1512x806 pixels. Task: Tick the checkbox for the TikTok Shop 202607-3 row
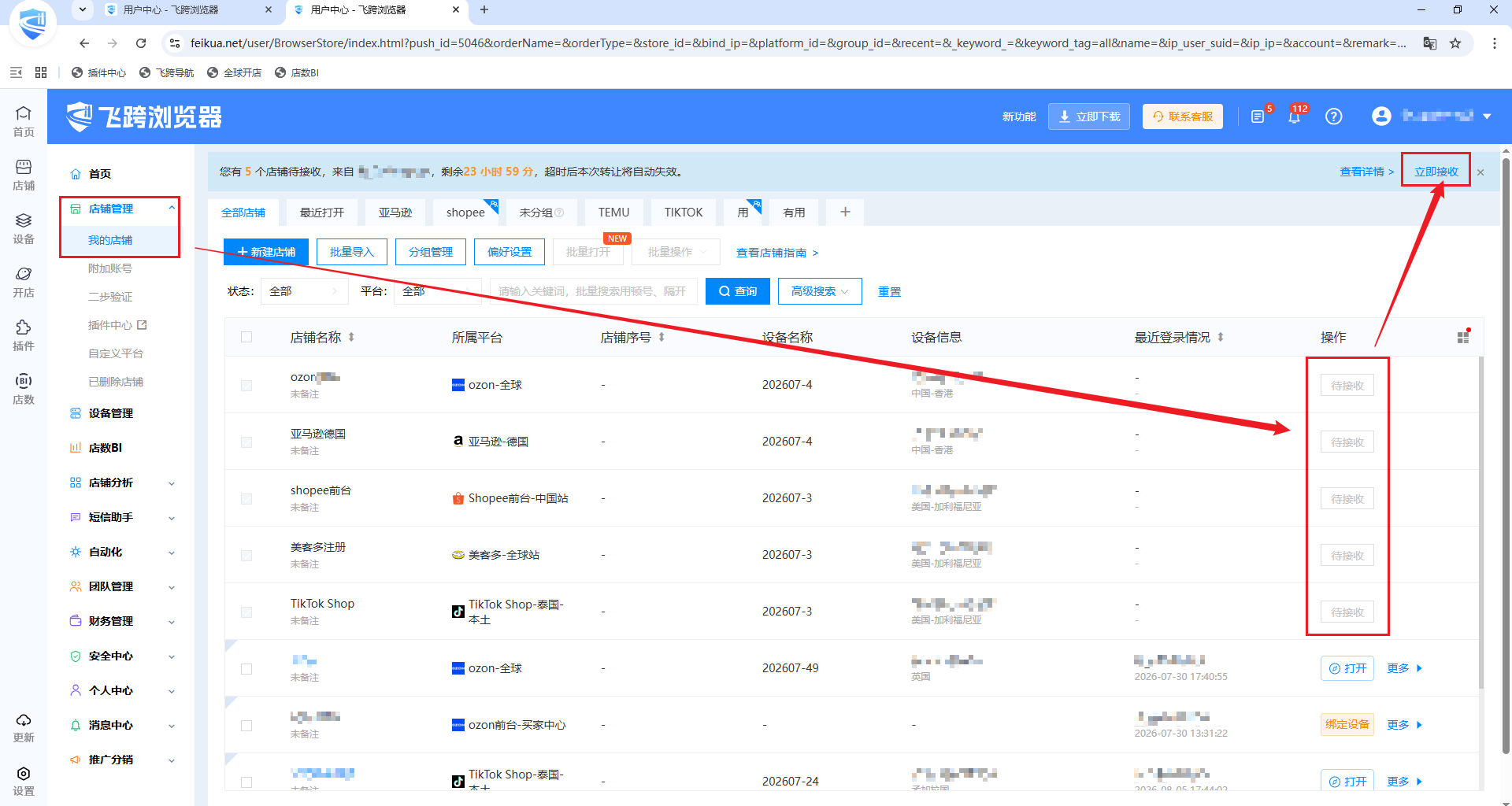tap(246, 612)
